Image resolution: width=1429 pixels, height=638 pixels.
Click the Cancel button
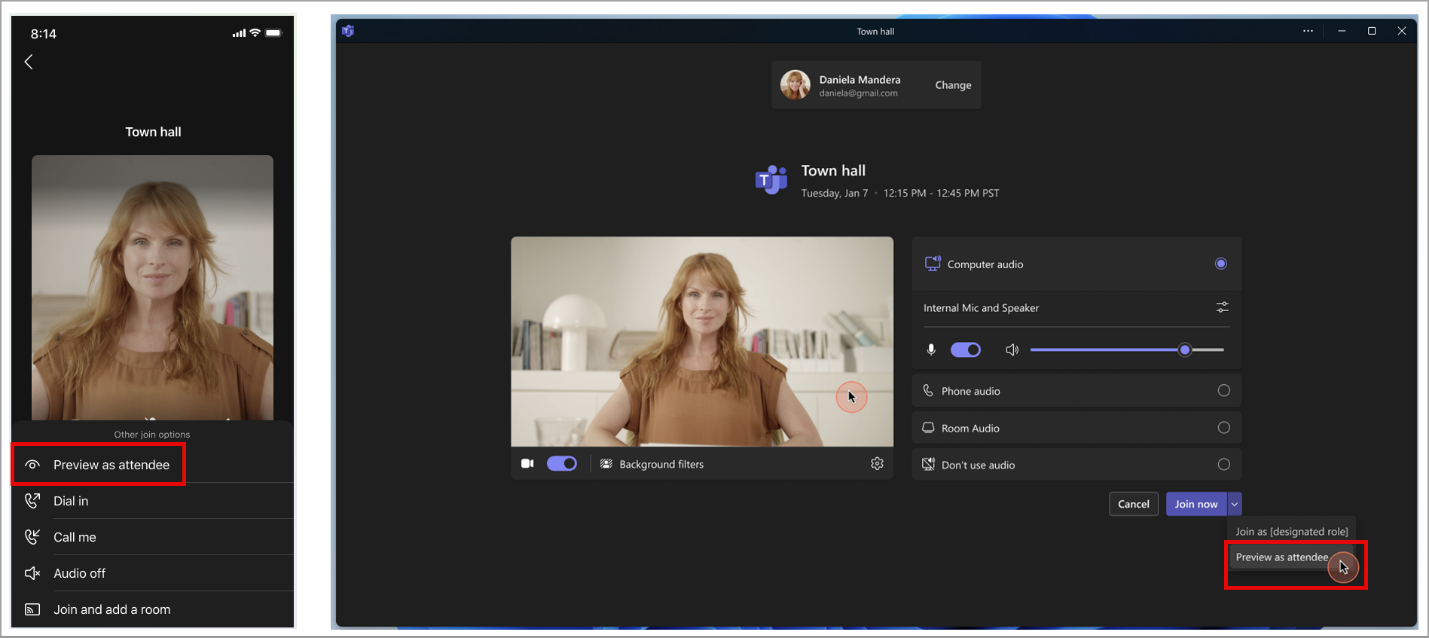1134,504
